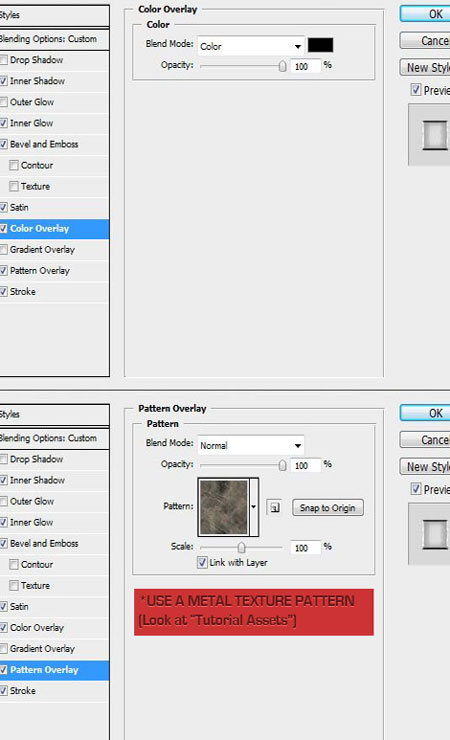Toggle the Link with Layer checkbox

202,563
